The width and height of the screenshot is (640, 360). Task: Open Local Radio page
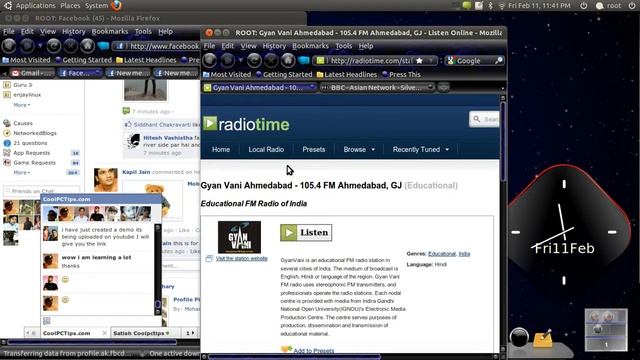[x=266, y=149]
